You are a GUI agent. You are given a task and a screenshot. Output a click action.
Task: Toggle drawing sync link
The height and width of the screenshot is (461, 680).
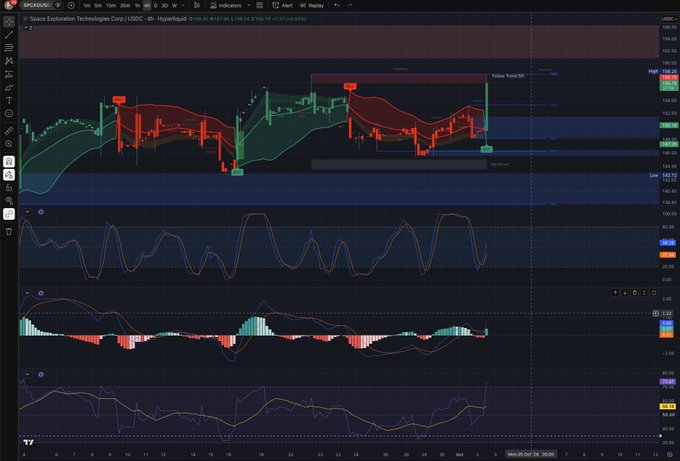(x=9, y=214)
